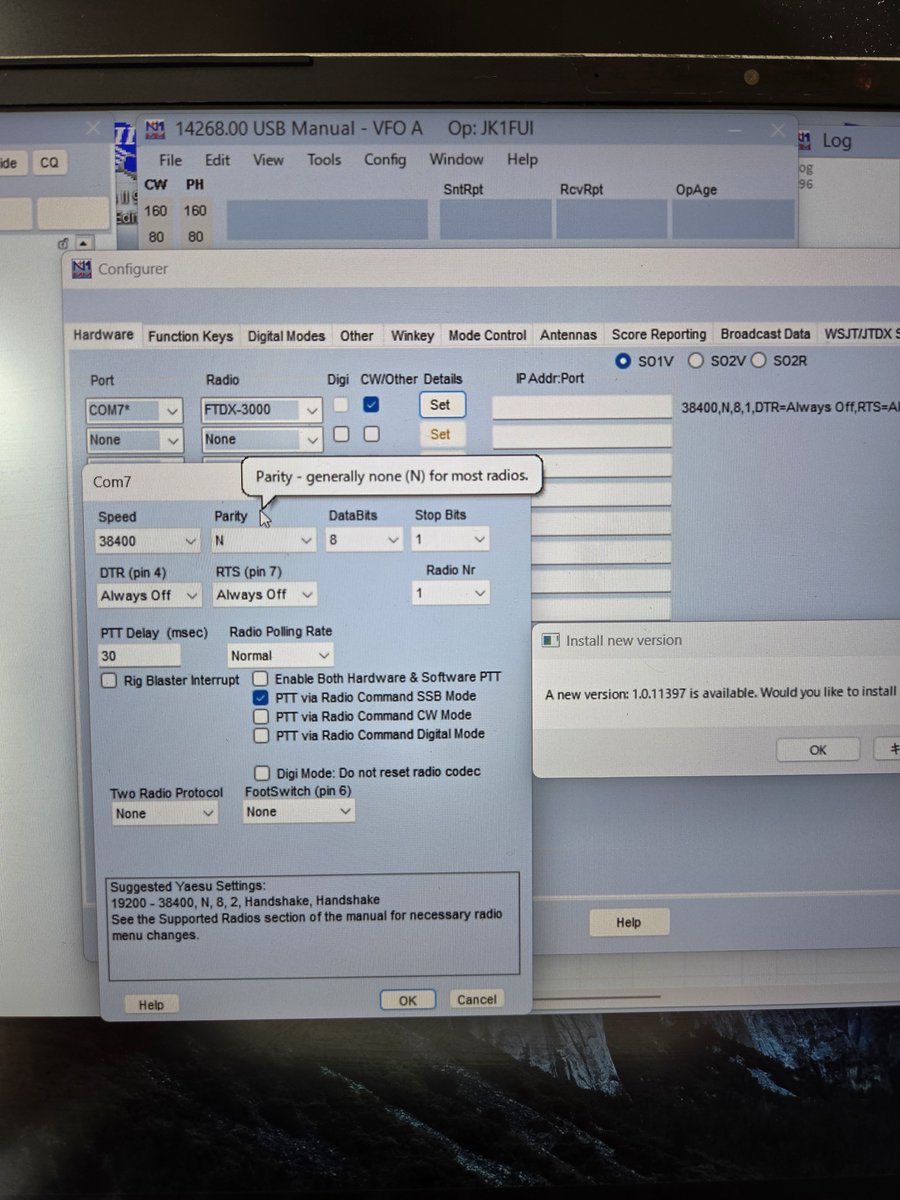Switch to the Broadcast Data tab

(765, 335)
